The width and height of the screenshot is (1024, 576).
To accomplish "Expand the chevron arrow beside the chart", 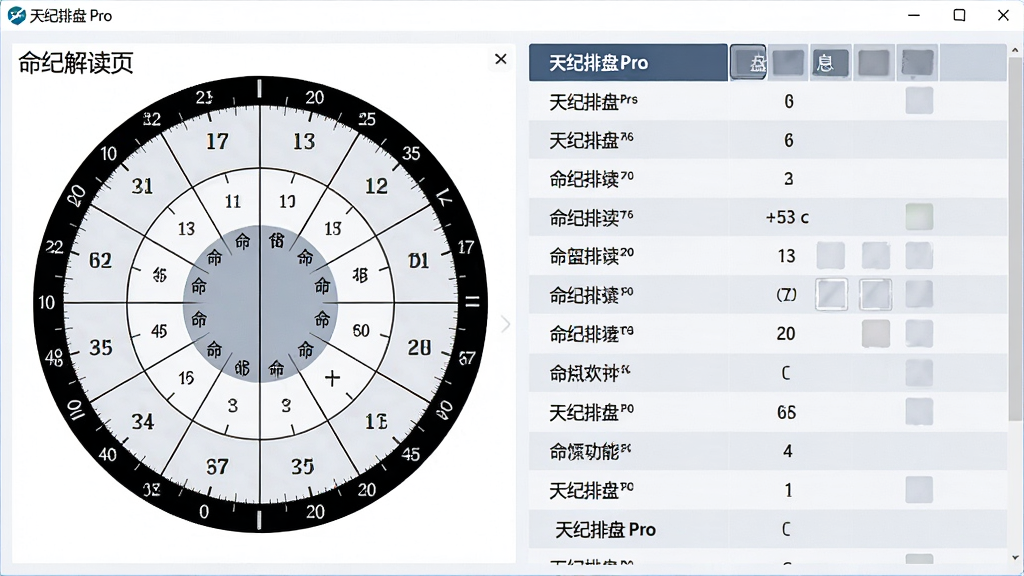I will coord(505,324).
